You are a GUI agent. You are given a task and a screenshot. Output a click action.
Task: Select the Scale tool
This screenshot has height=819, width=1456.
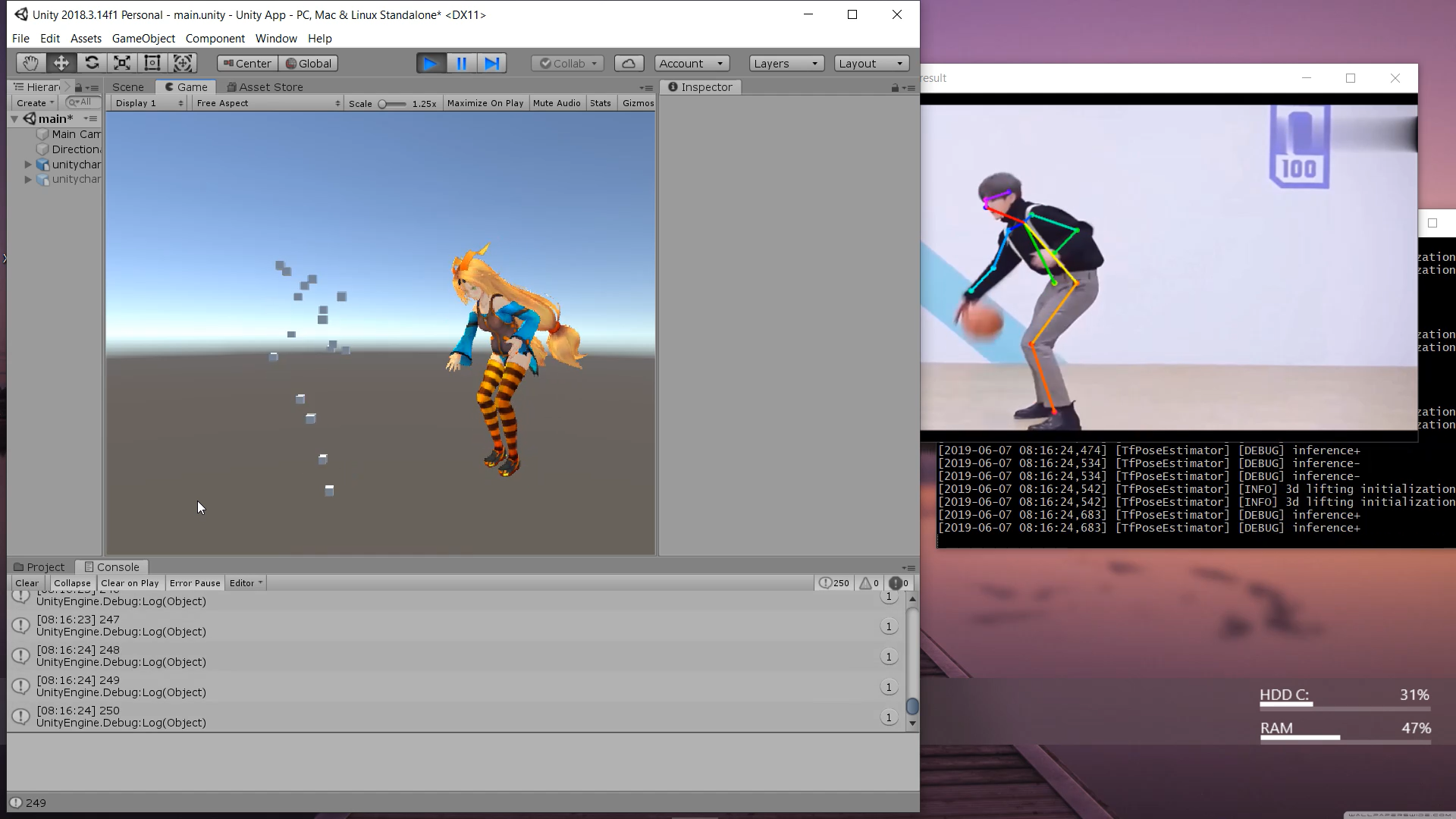[x=122, y=63]
